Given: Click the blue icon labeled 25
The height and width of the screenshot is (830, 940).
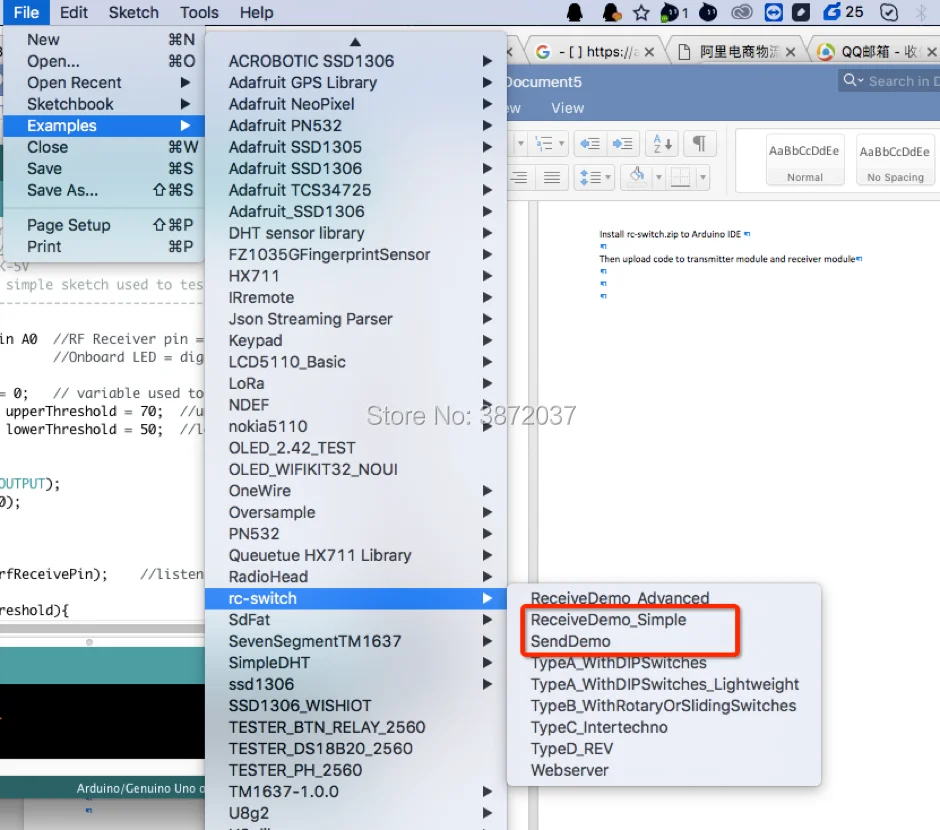Looking at the screenshot, I should pos(842,12).
